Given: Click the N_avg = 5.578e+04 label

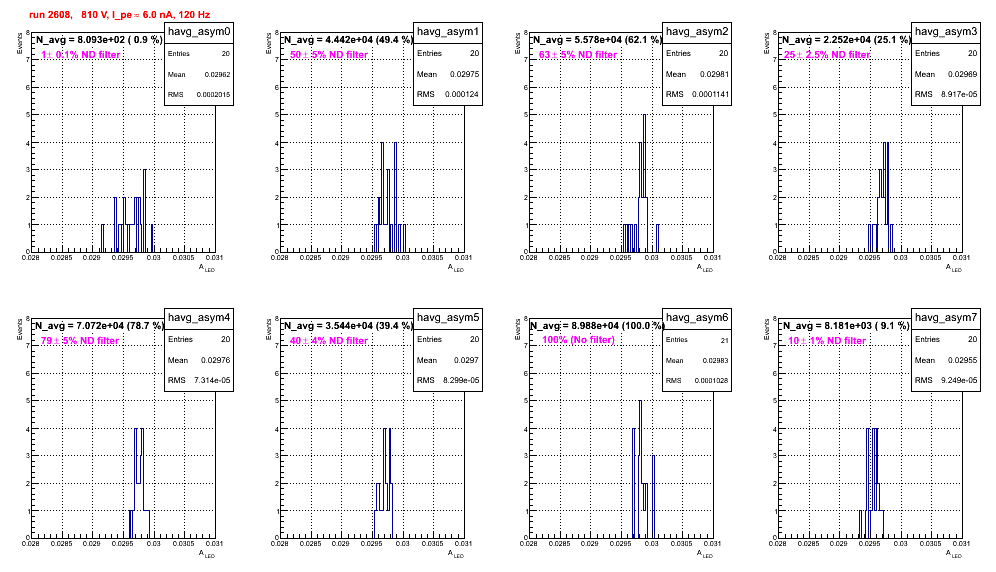Looking at the screenshot, I should pos(596,39).
